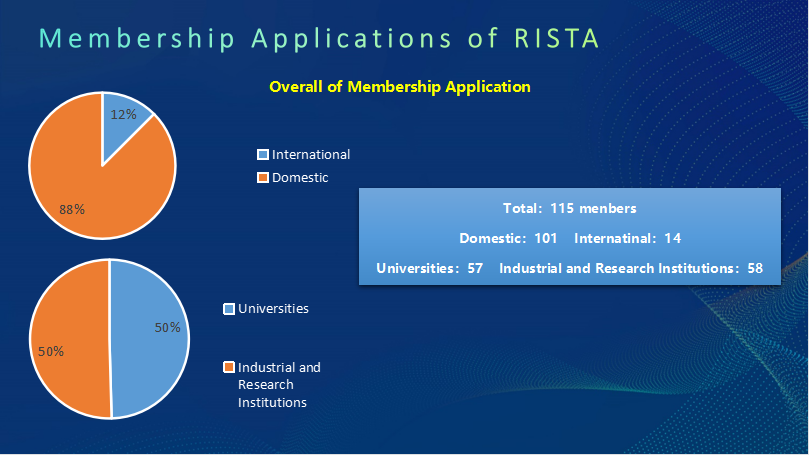Select the 'Domestic' legend label
The image size is (809, 455).
pos(300,177)
